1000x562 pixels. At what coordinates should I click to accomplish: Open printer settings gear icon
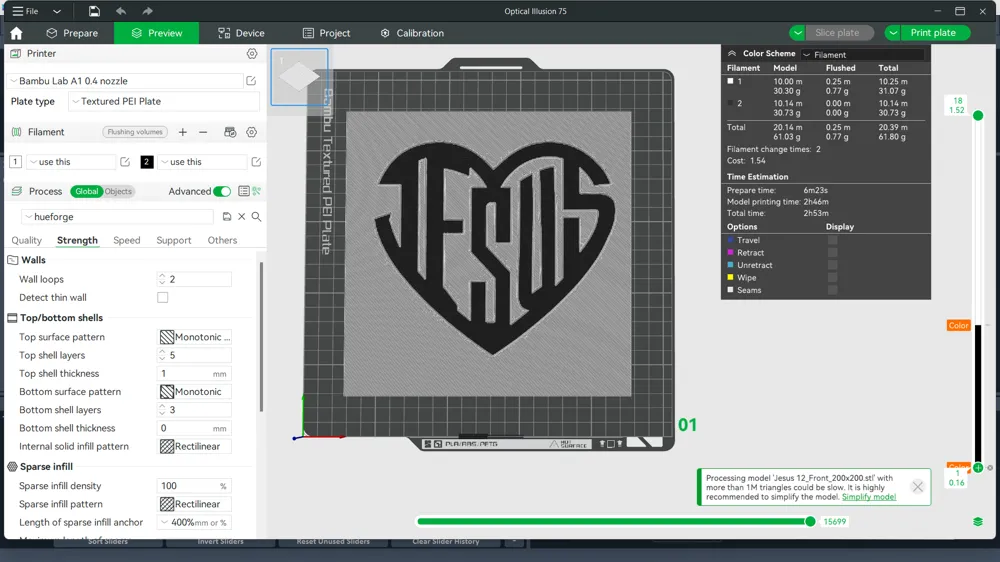252,54
